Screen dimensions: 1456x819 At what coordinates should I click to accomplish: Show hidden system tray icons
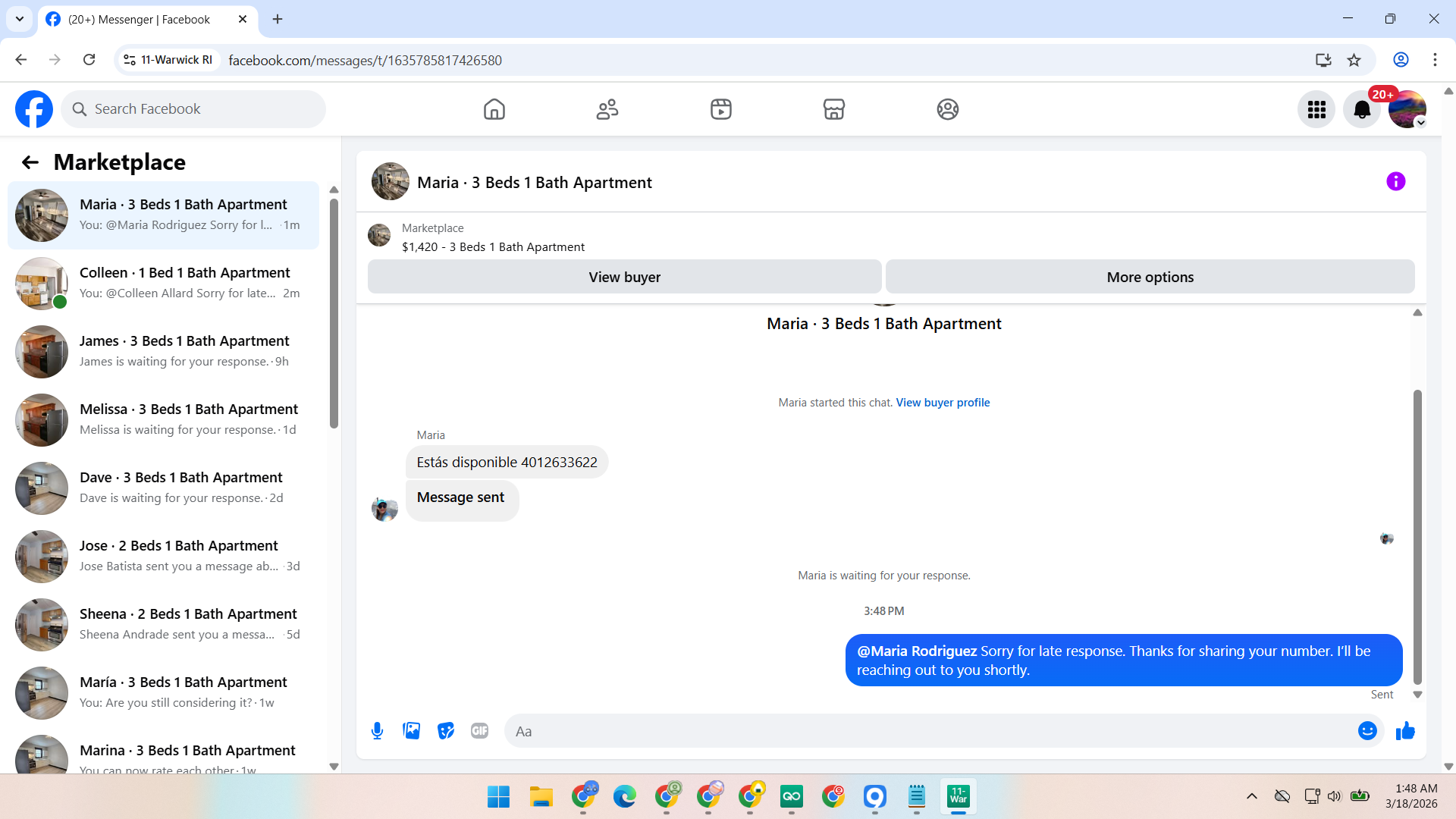pos(1252,796)
